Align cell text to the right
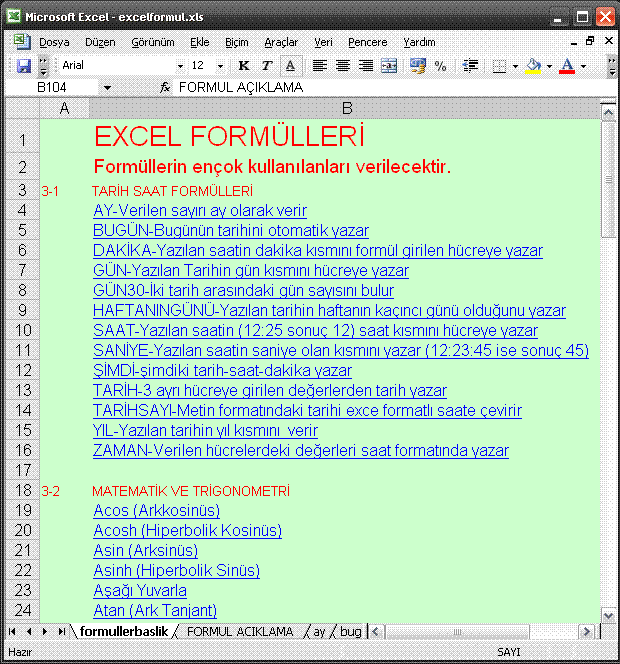The width and height of the screenshot is (620, 664). click(365, 66)
